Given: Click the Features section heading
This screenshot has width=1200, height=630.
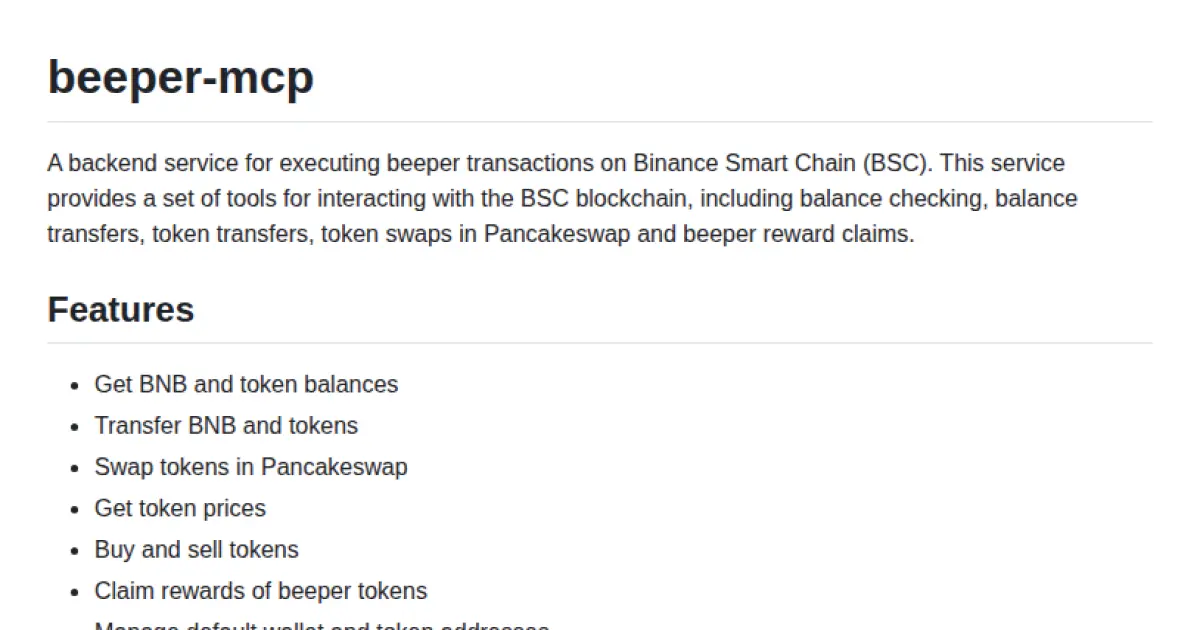Looking at the screenshot, I should pyautogui.click(x=120, y=310).
